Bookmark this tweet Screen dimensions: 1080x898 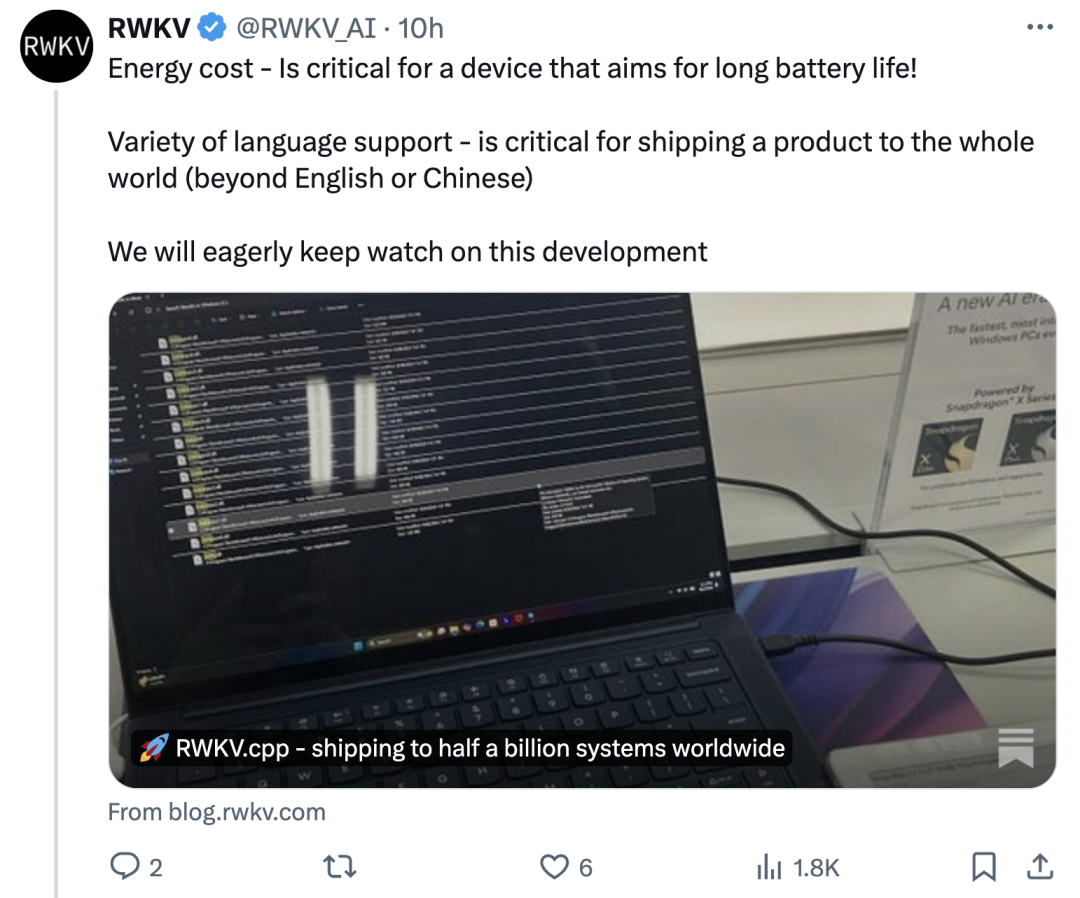(984, 866)
